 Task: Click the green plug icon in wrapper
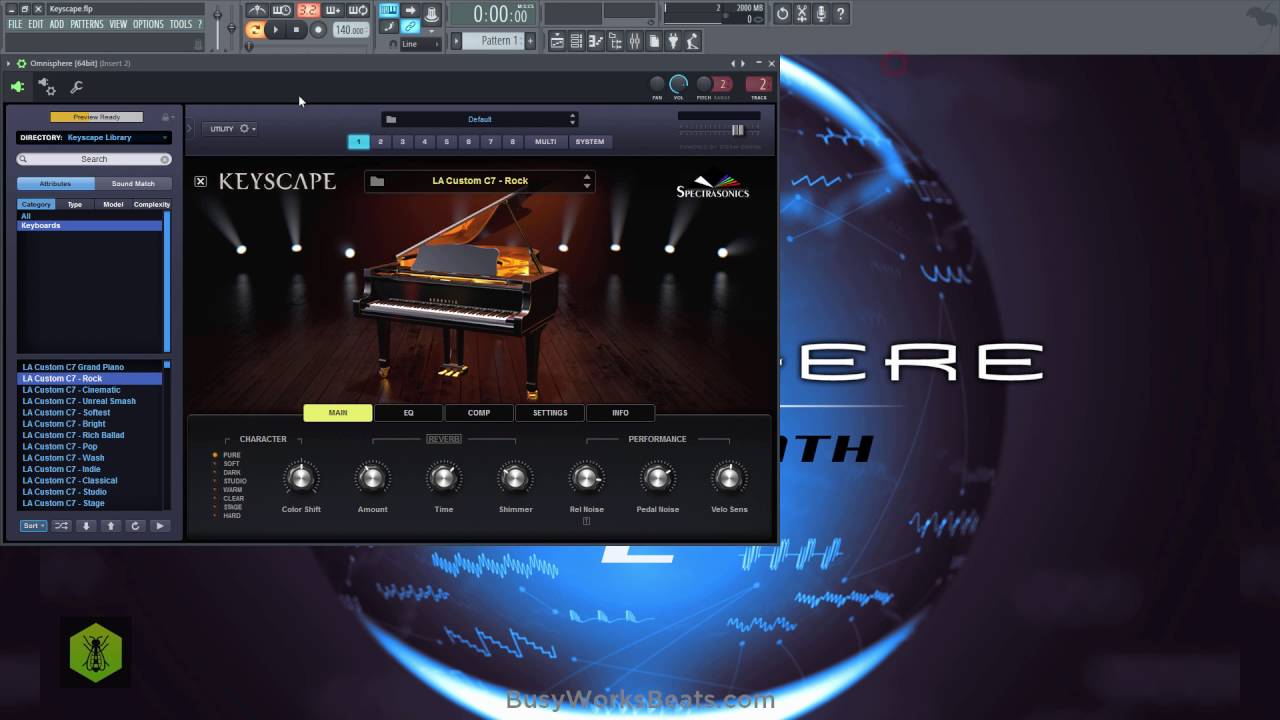(x=17, y=87)
